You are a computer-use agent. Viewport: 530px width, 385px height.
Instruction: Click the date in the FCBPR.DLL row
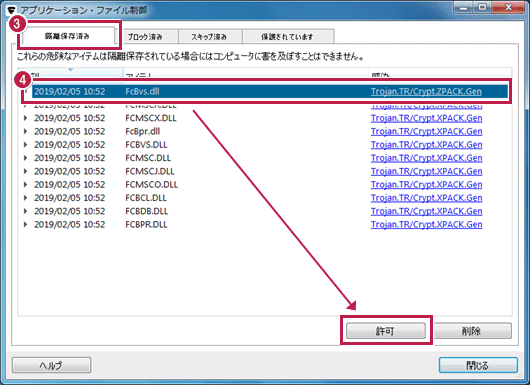70,224
